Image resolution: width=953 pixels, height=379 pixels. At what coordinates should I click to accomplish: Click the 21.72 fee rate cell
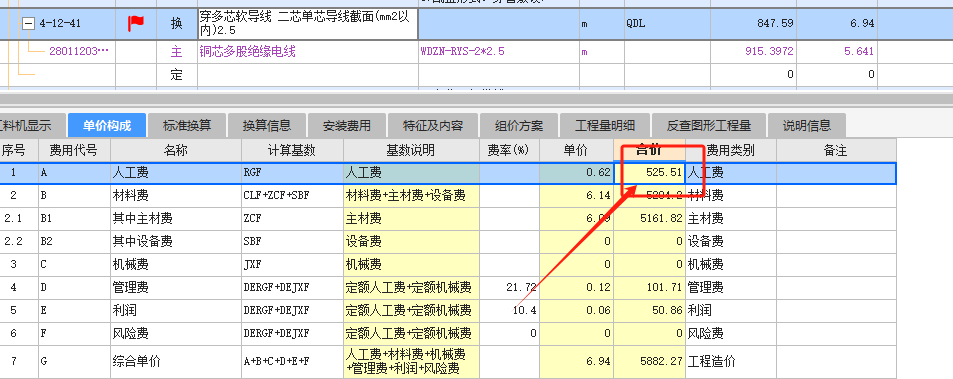[509, 287]
